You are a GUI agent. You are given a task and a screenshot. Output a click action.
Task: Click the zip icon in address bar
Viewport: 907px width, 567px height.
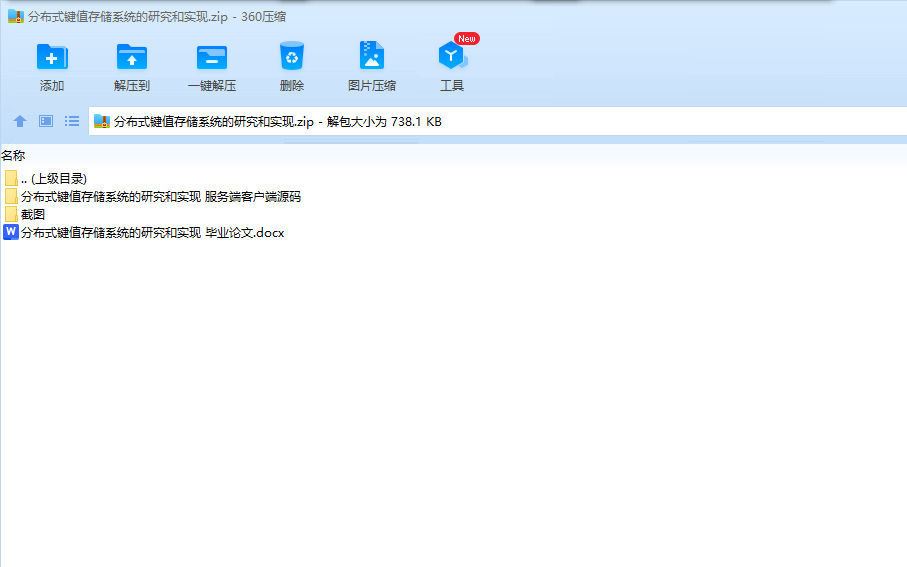coord(102,122)
